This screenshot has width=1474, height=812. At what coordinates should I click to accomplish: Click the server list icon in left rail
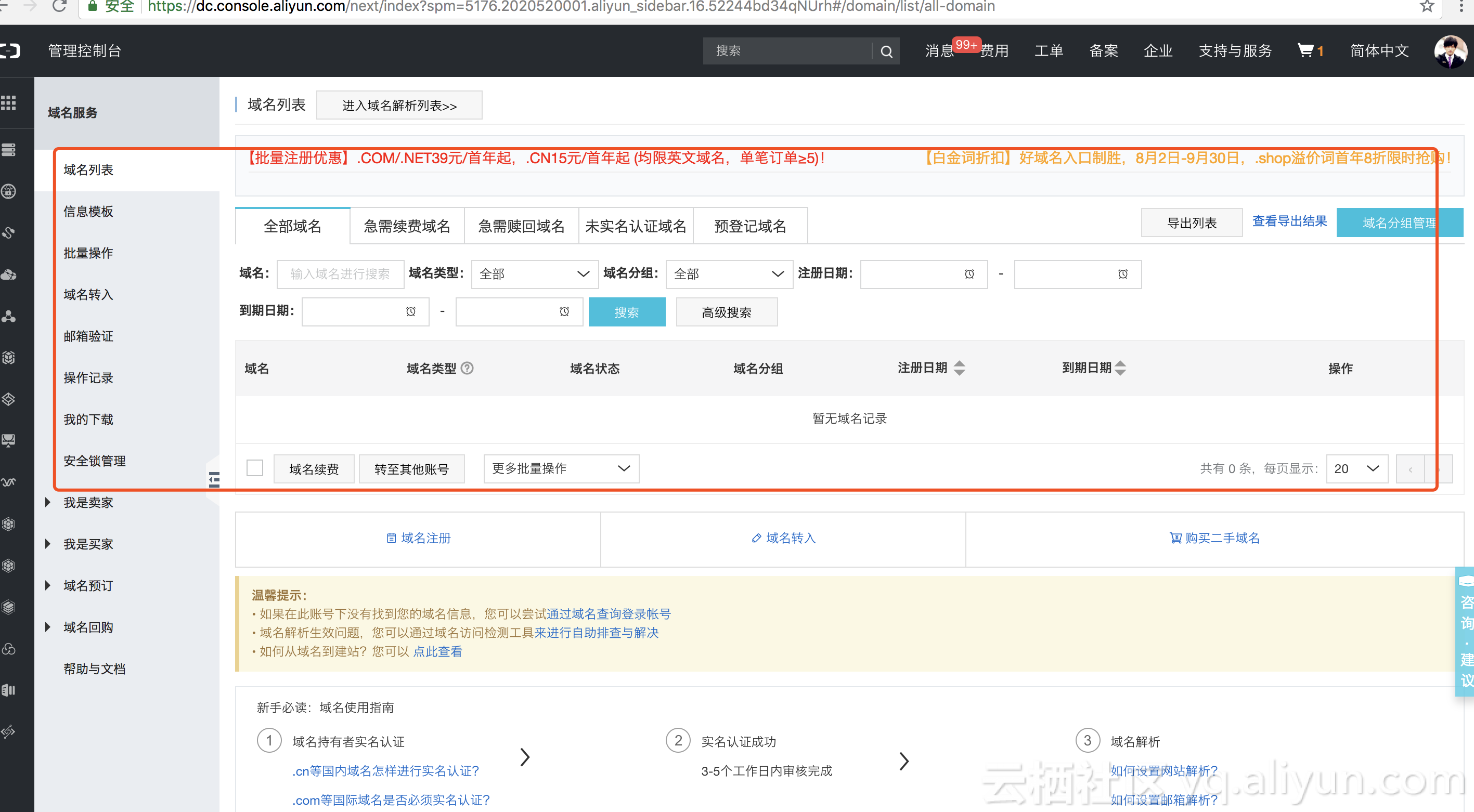8,150
